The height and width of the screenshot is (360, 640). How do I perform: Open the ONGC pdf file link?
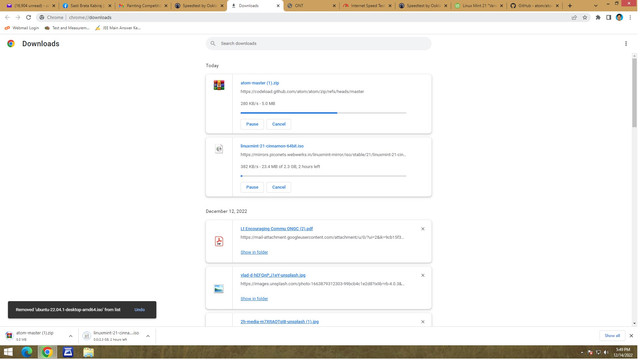pyautogui.click(x=277, y=229)
